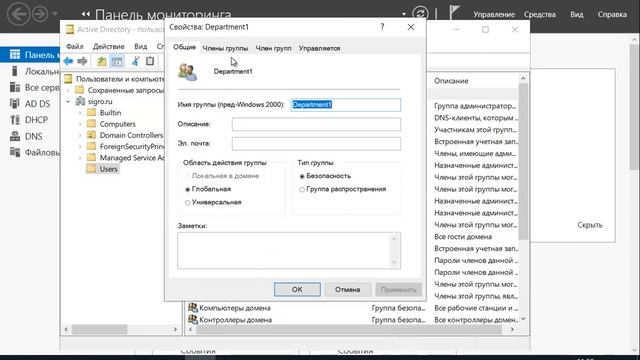Viewport: 640px width, 360px height.
Task: Click OK in the properties dialog
Action: coord(297,289)
